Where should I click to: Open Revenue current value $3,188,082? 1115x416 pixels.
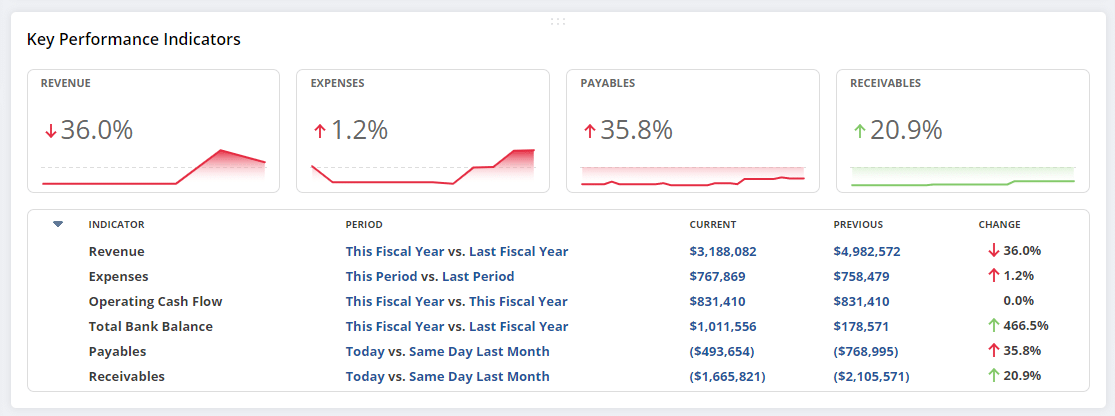coord(723,252)
